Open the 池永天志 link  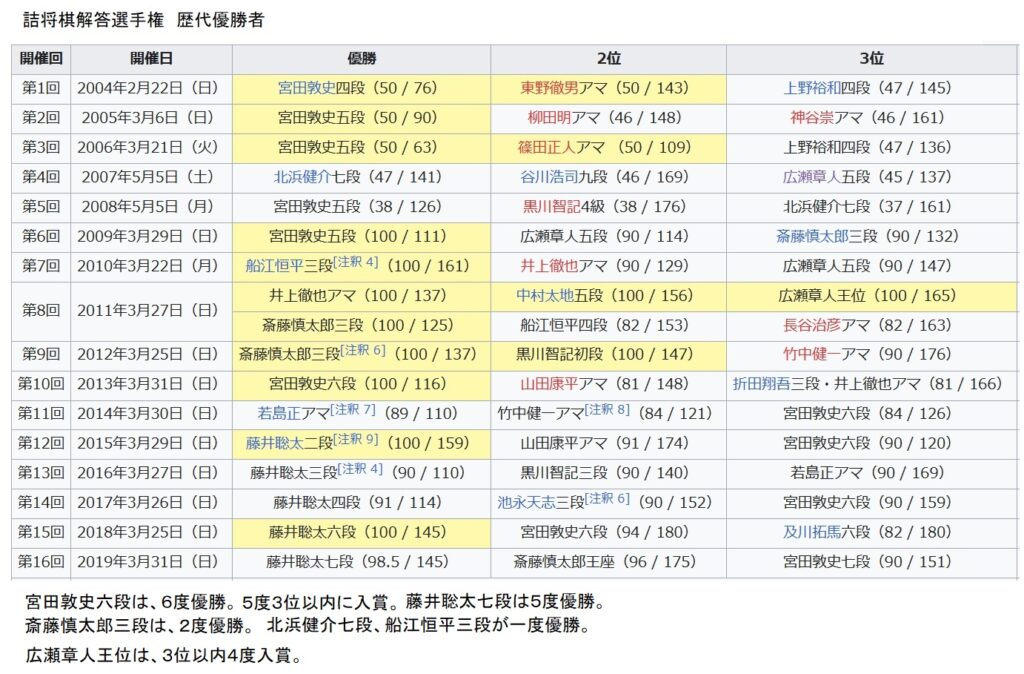(x=526, y=502)
